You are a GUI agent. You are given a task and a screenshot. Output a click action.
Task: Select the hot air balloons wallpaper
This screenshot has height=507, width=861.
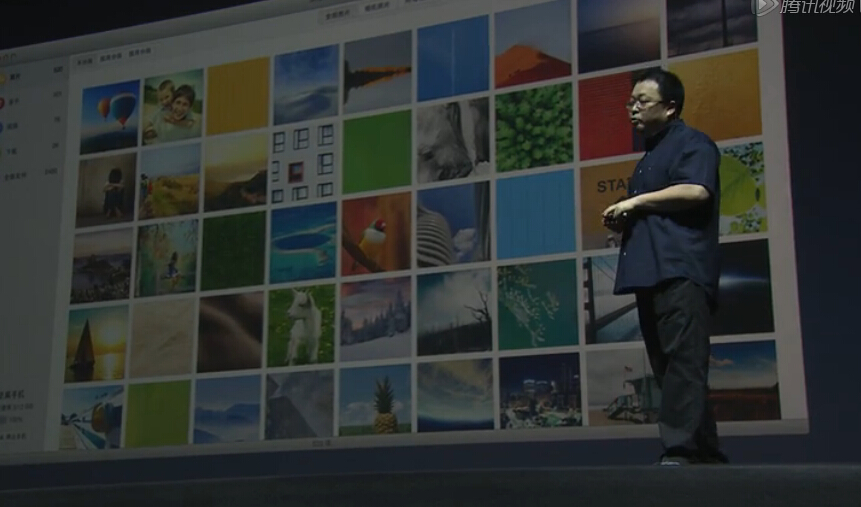[x=110, y=116]
